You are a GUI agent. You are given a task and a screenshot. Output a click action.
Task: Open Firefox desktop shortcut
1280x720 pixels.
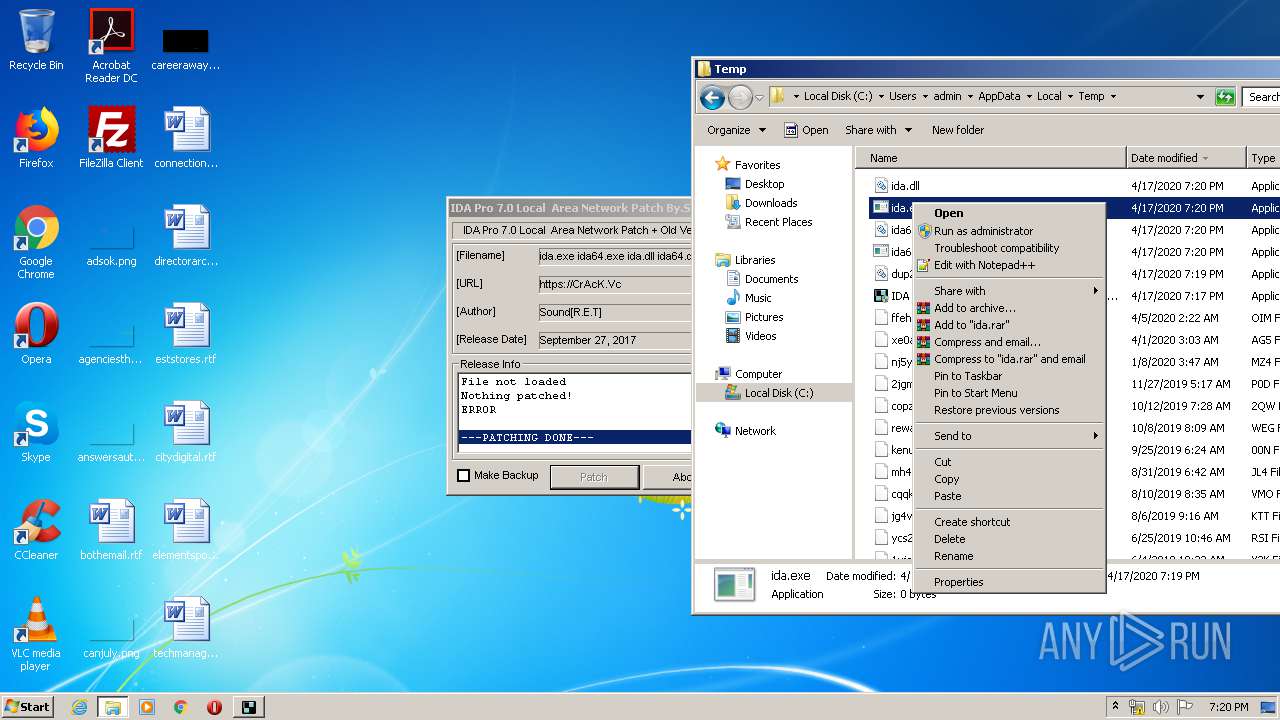(x=36, y=138)
